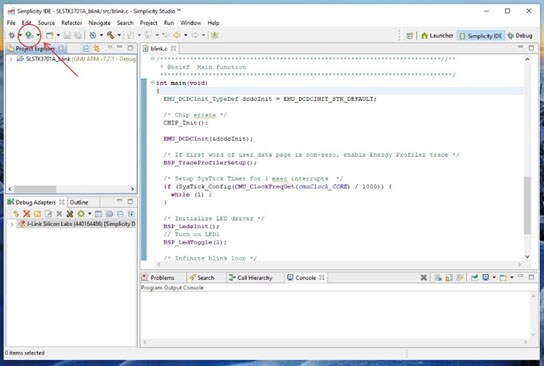Click the yellow folder icon in Debug Adapters
544x366 pixels.
pos(37,214)
